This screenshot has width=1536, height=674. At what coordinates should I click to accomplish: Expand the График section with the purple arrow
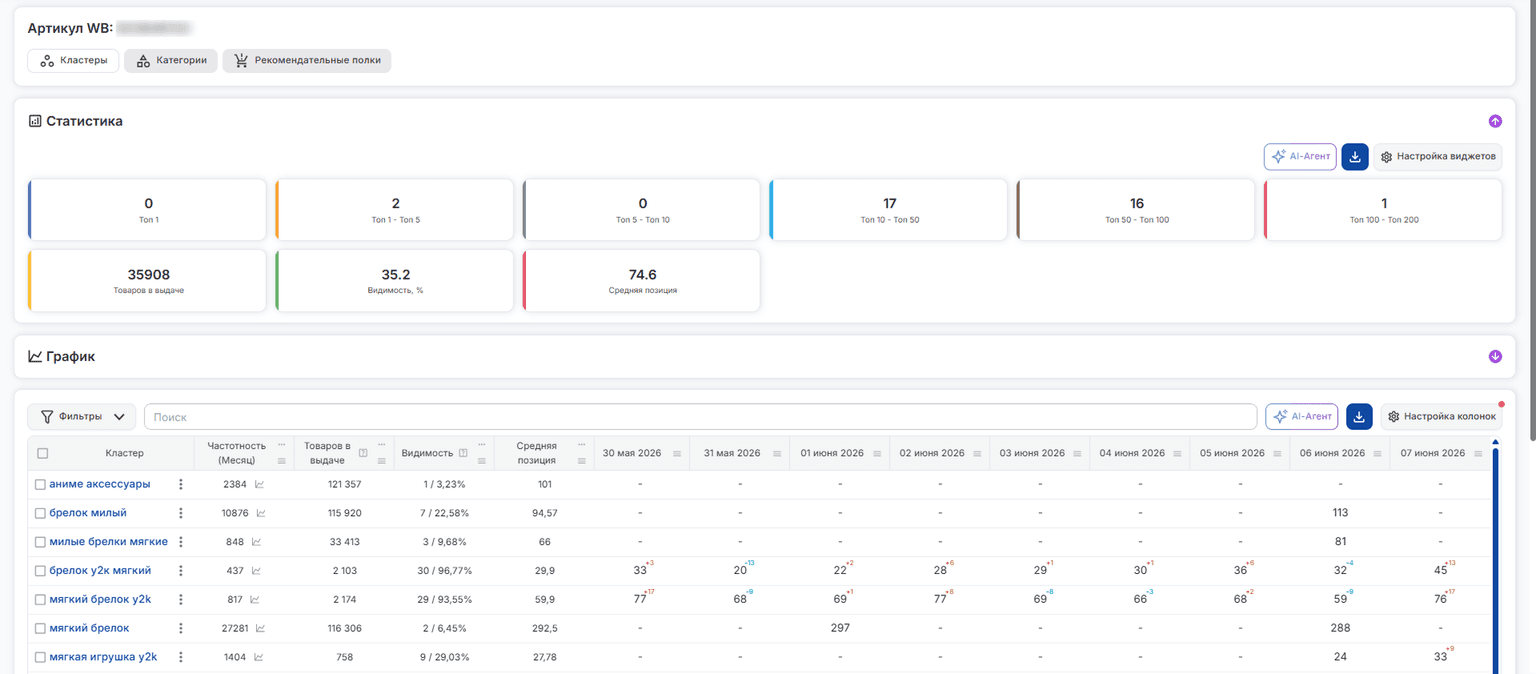(1495, 356)
